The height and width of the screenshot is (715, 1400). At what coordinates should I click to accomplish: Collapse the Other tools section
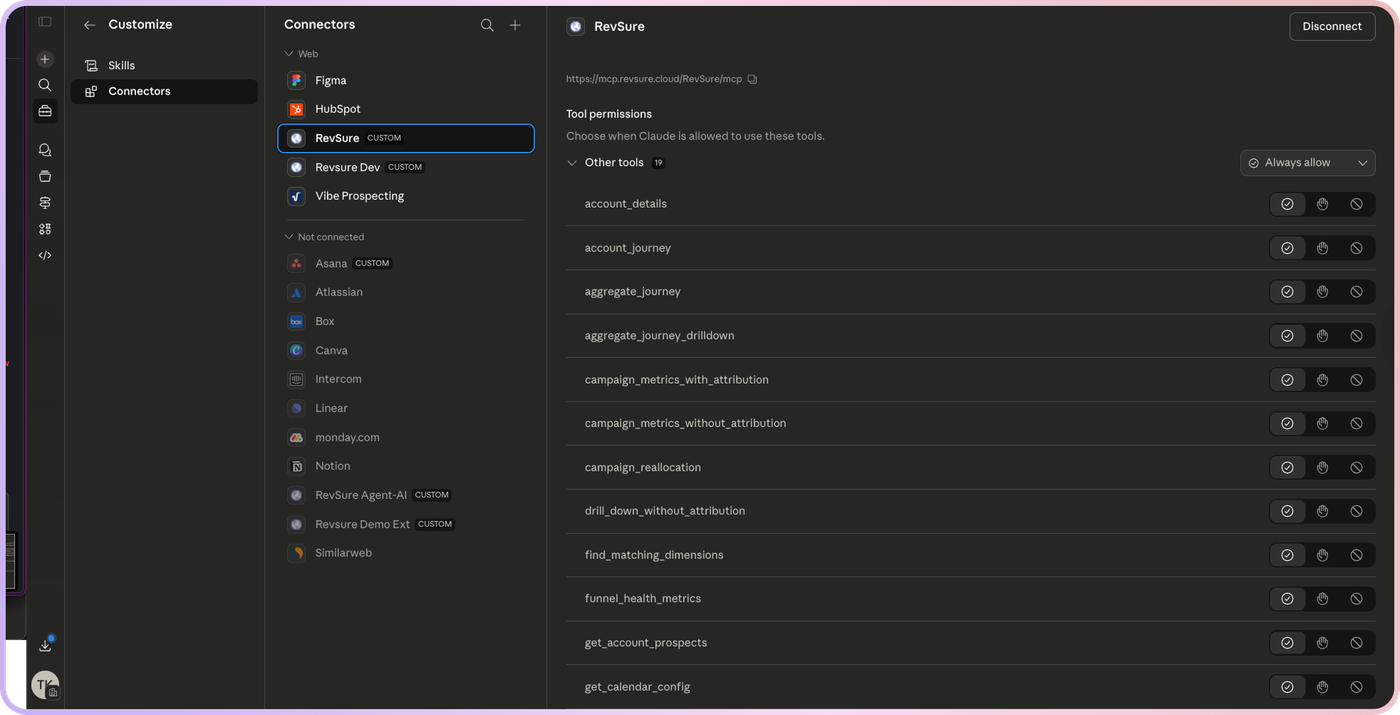tap(572, 163)
